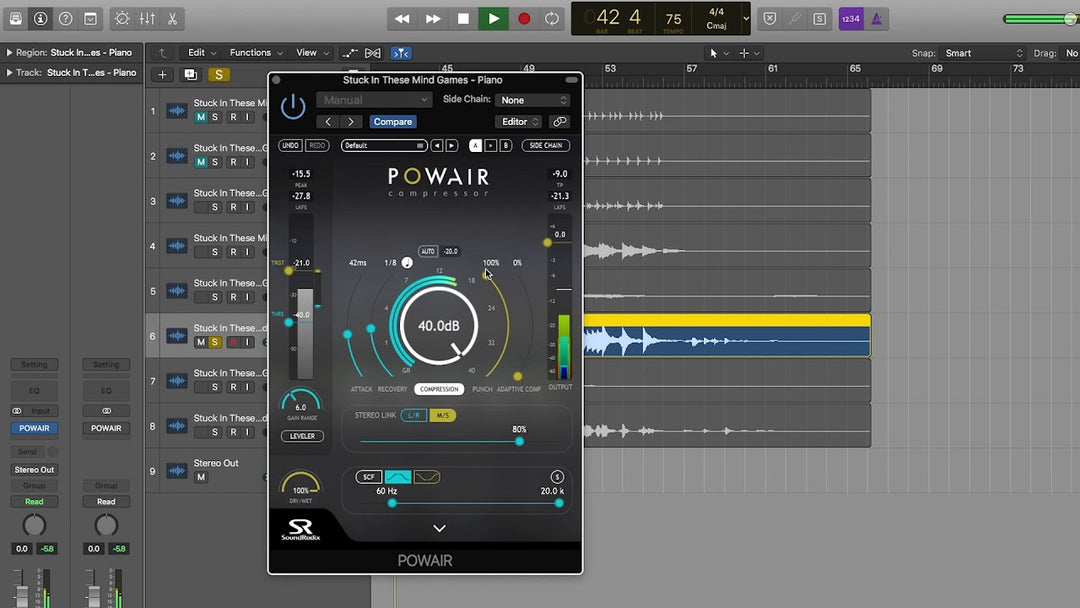Click the stereo link 80% slider handle

coord(519,441)
